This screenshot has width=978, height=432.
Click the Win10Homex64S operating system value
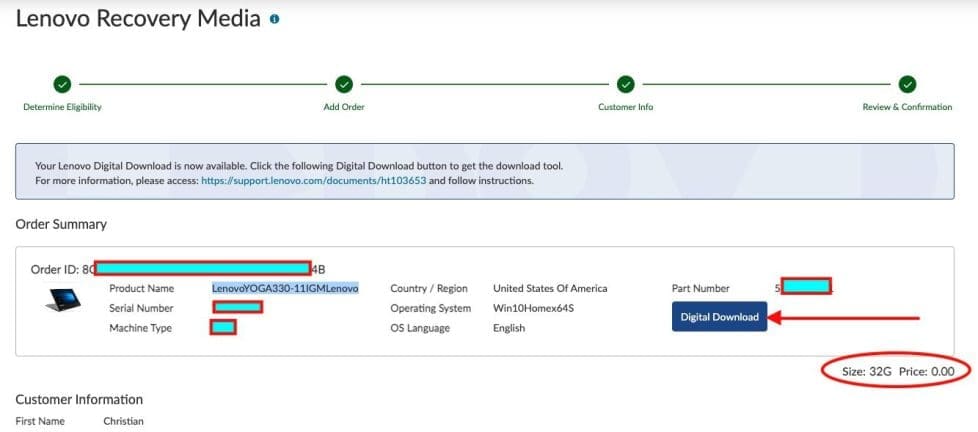point(534,308)
